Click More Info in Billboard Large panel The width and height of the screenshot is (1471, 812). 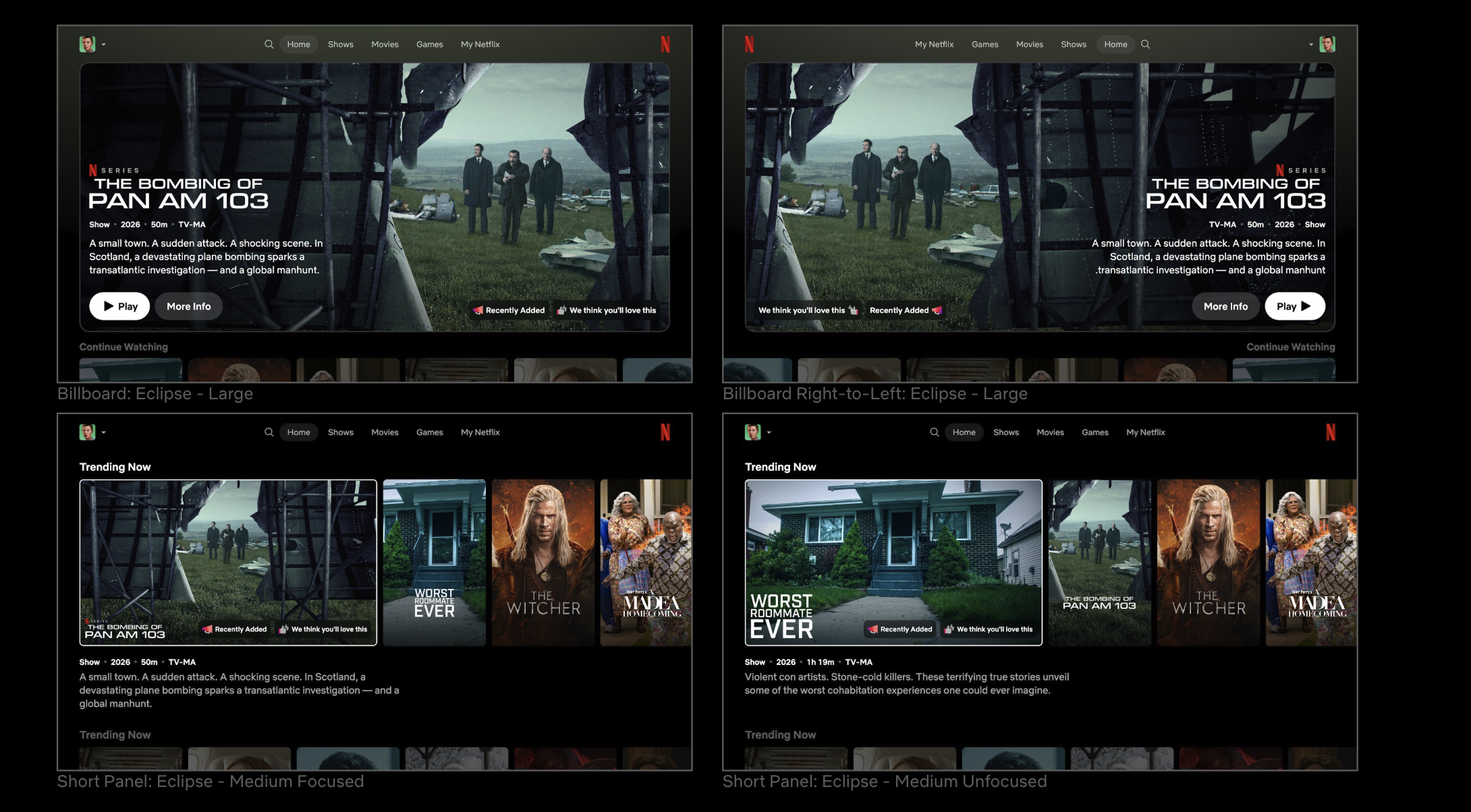189,306
